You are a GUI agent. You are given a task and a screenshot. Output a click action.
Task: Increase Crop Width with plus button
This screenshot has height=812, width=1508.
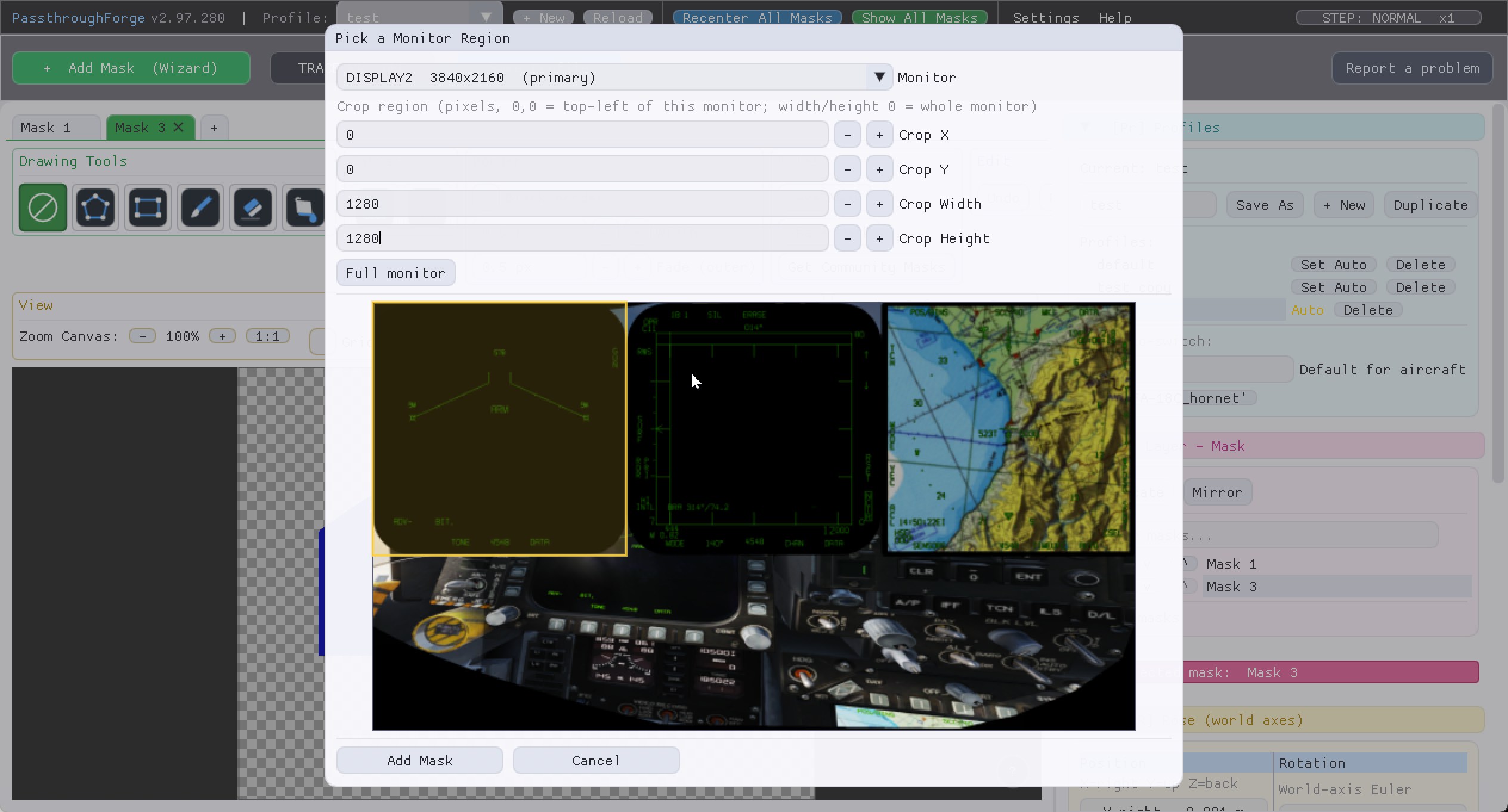879,204
